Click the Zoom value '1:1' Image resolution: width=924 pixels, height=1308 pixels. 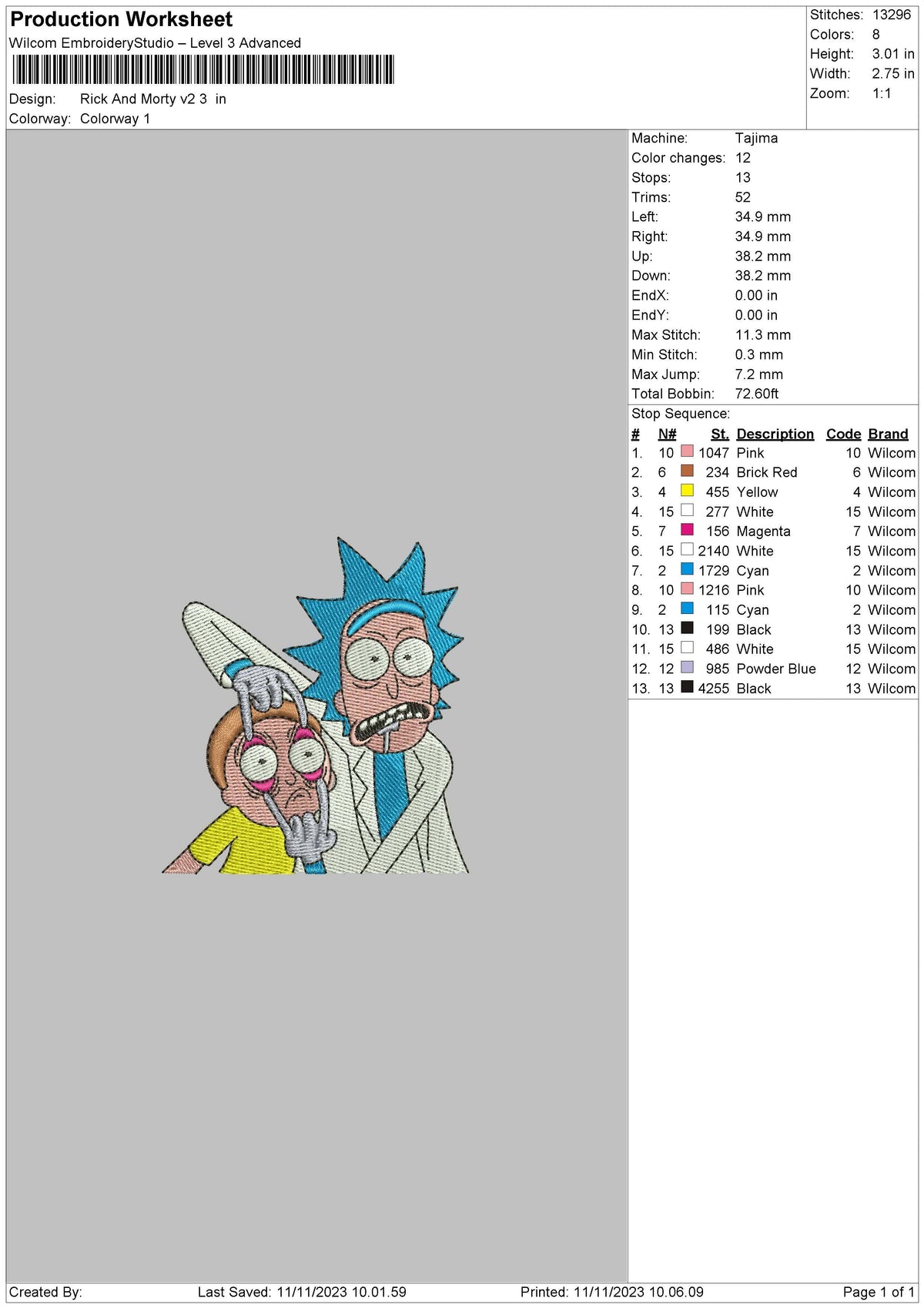882,93
